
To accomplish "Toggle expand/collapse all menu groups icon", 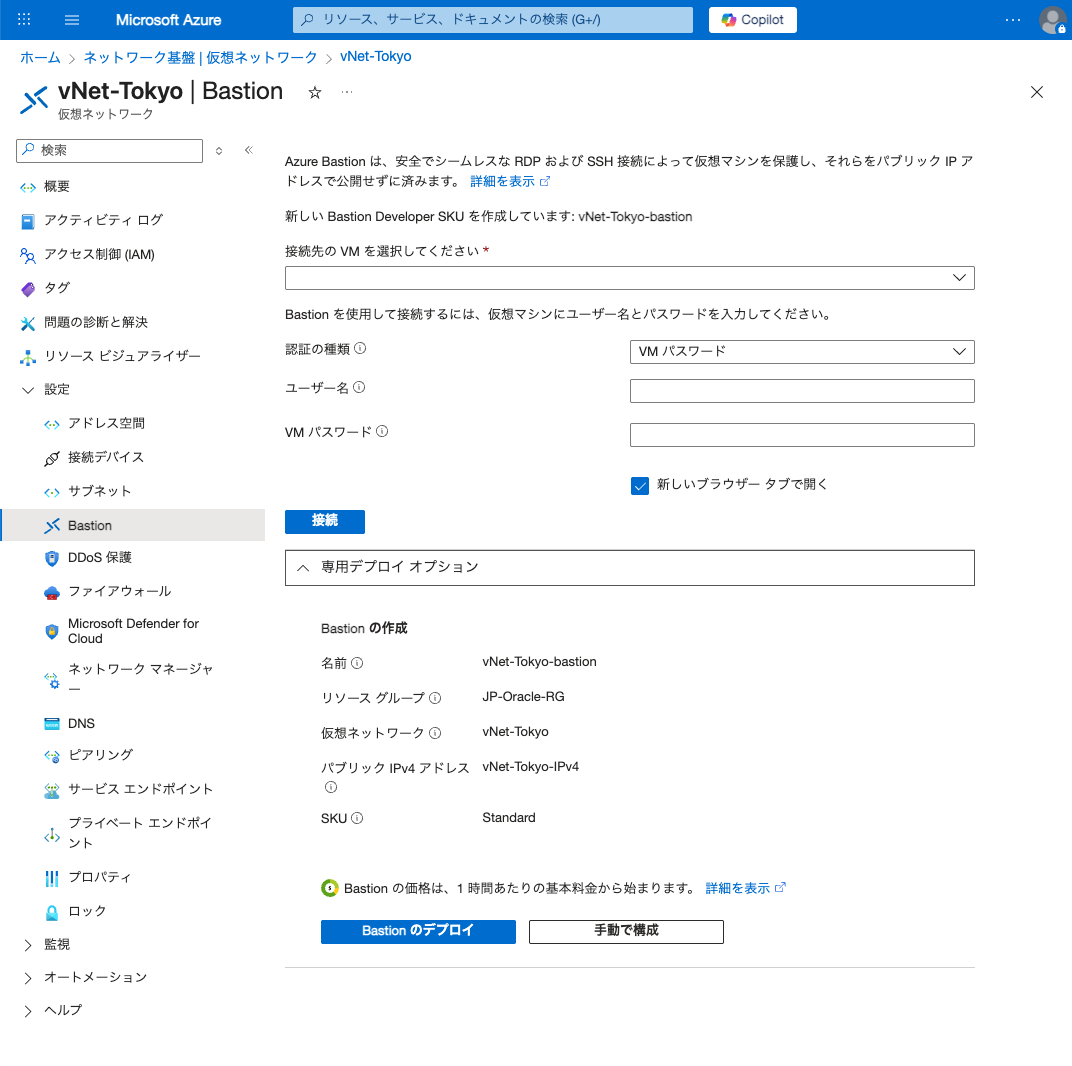I will [x=219, y=150].
